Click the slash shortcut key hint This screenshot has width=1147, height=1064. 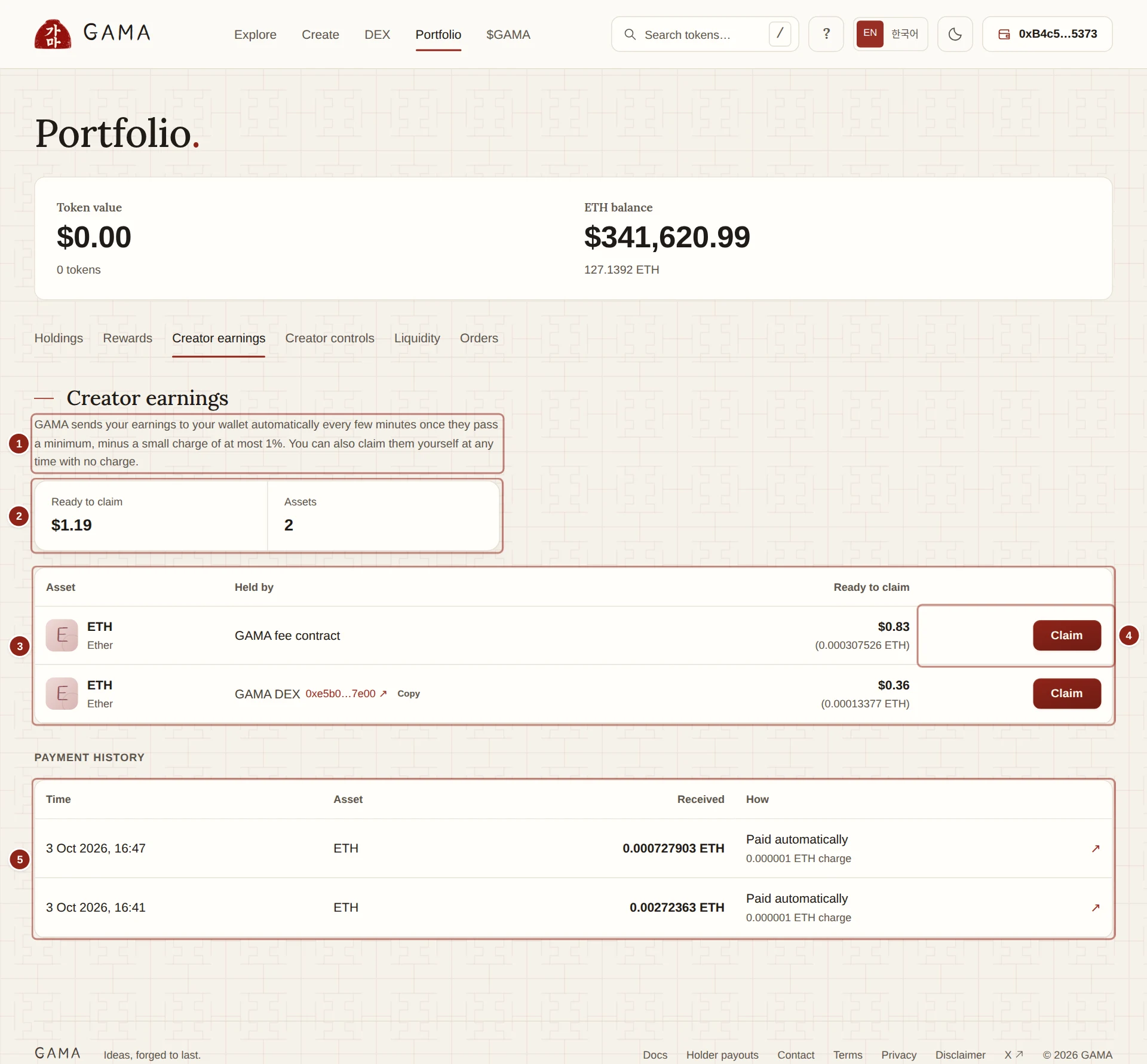780,33
